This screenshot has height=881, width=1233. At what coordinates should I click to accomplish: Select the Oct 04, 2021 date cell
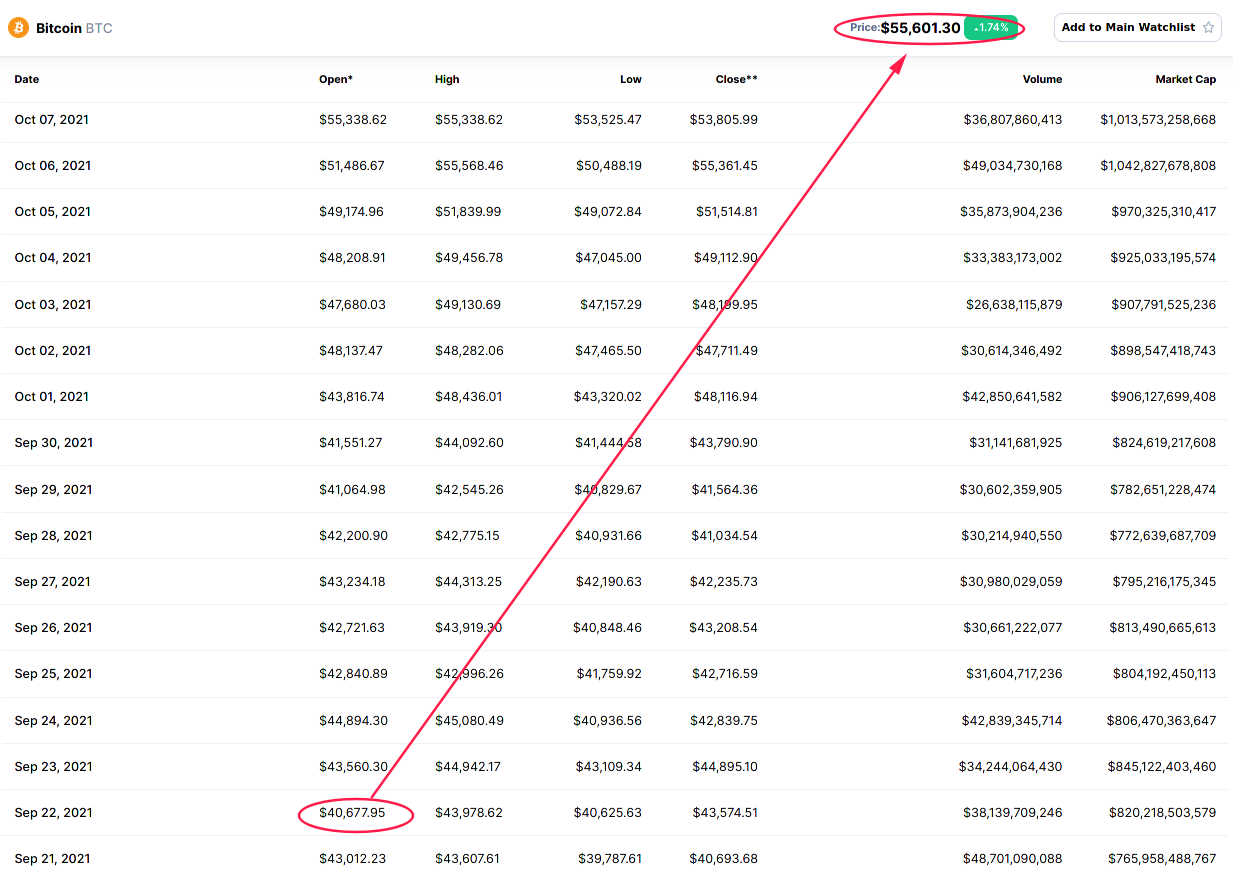(x=53, y=257)
